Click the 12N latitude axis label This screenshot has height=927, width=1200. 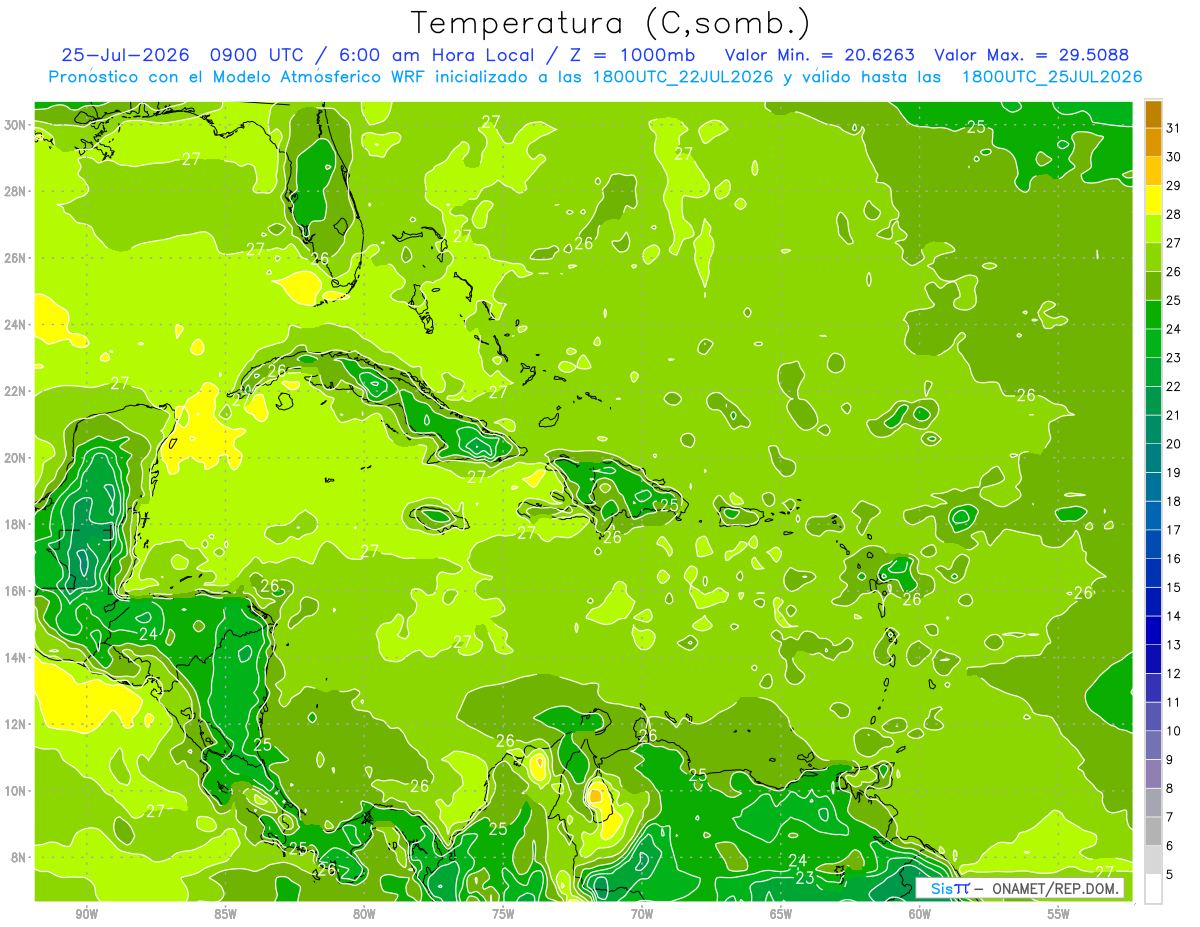[16, 724]
